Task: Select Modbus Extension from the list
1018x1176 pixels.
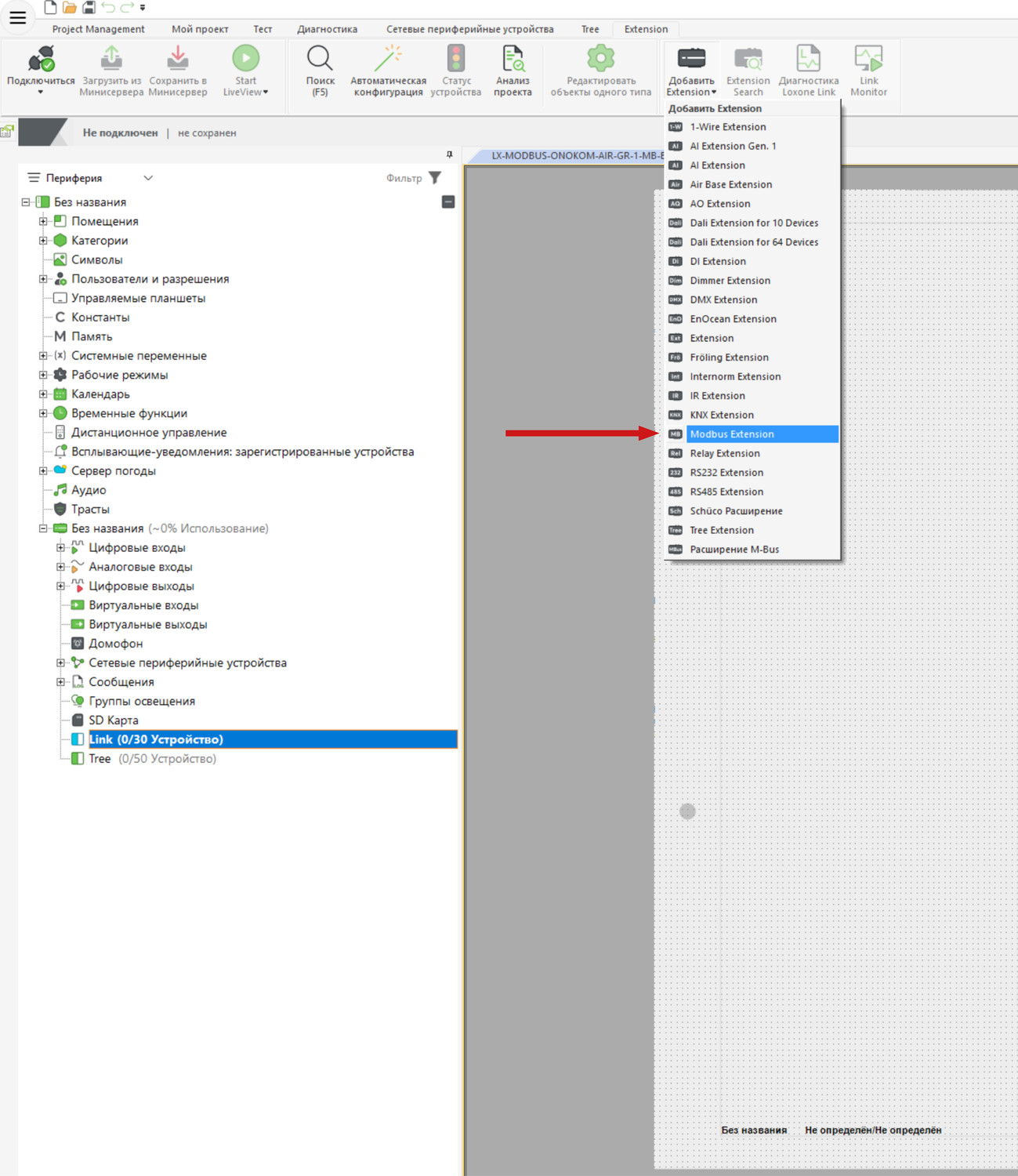Action: (731, 434)
